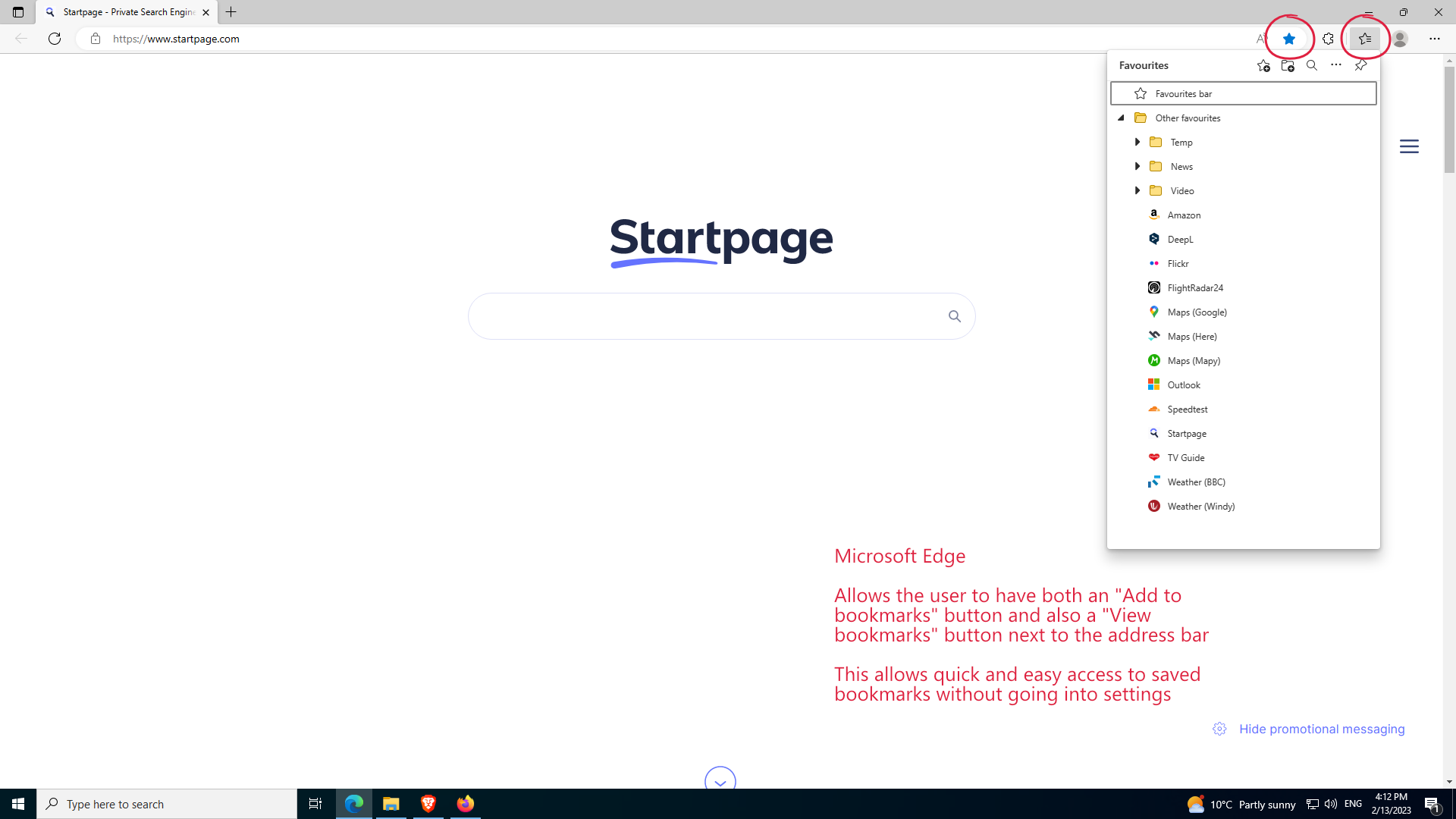Pin the Favourites panel open
This screenshot has height=819, width=1456.
[x=1360, y=66]
